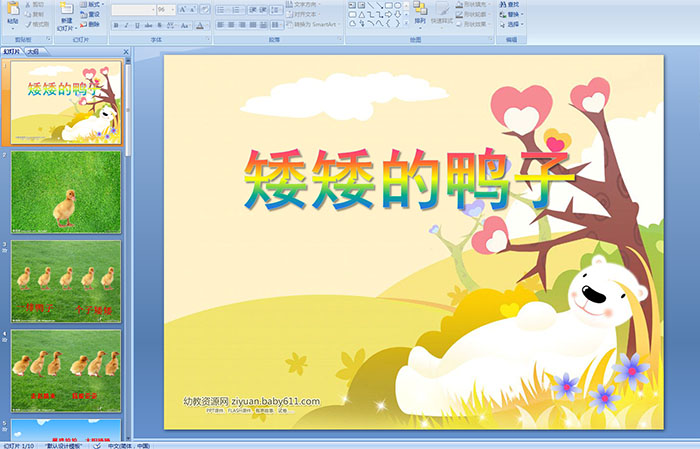The image size is (700, 449).
Task: Open the Align Text (对齐文本) dropdown
Action: pyautogui.click(x=304, y=14)
